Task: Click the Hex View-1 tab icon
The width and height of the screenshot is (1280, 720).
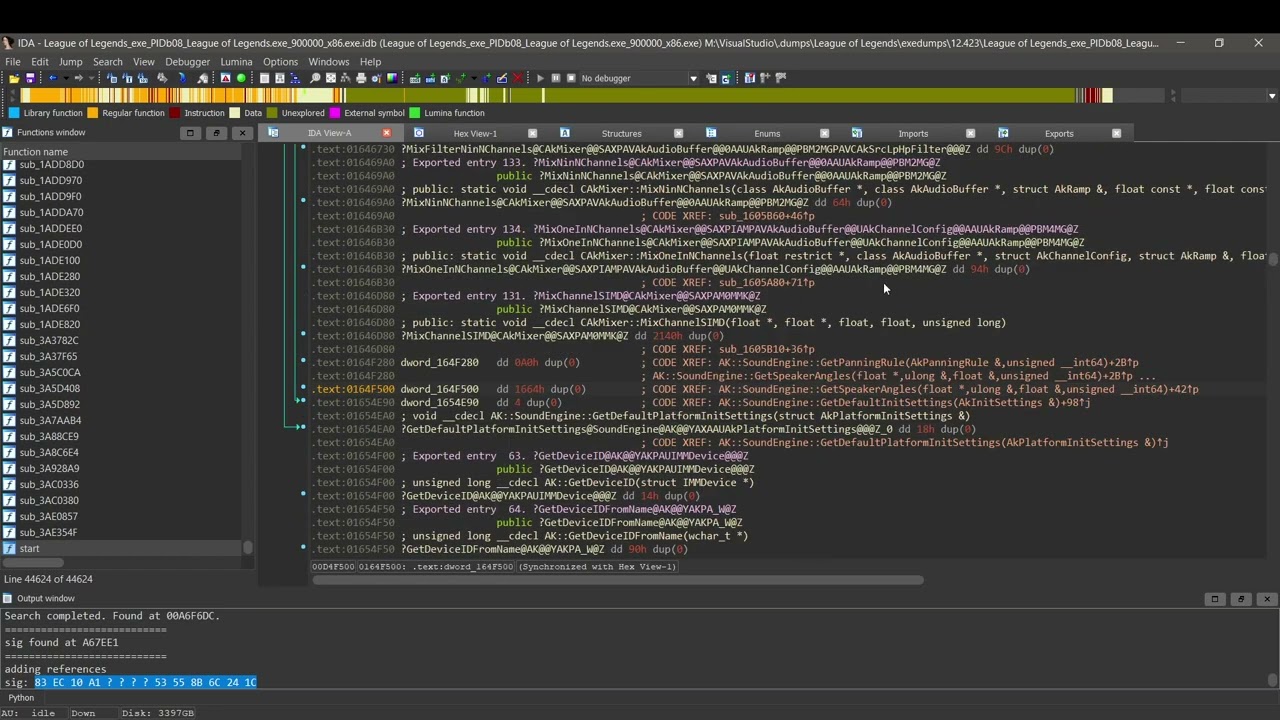Action: (x=419, y=133)
